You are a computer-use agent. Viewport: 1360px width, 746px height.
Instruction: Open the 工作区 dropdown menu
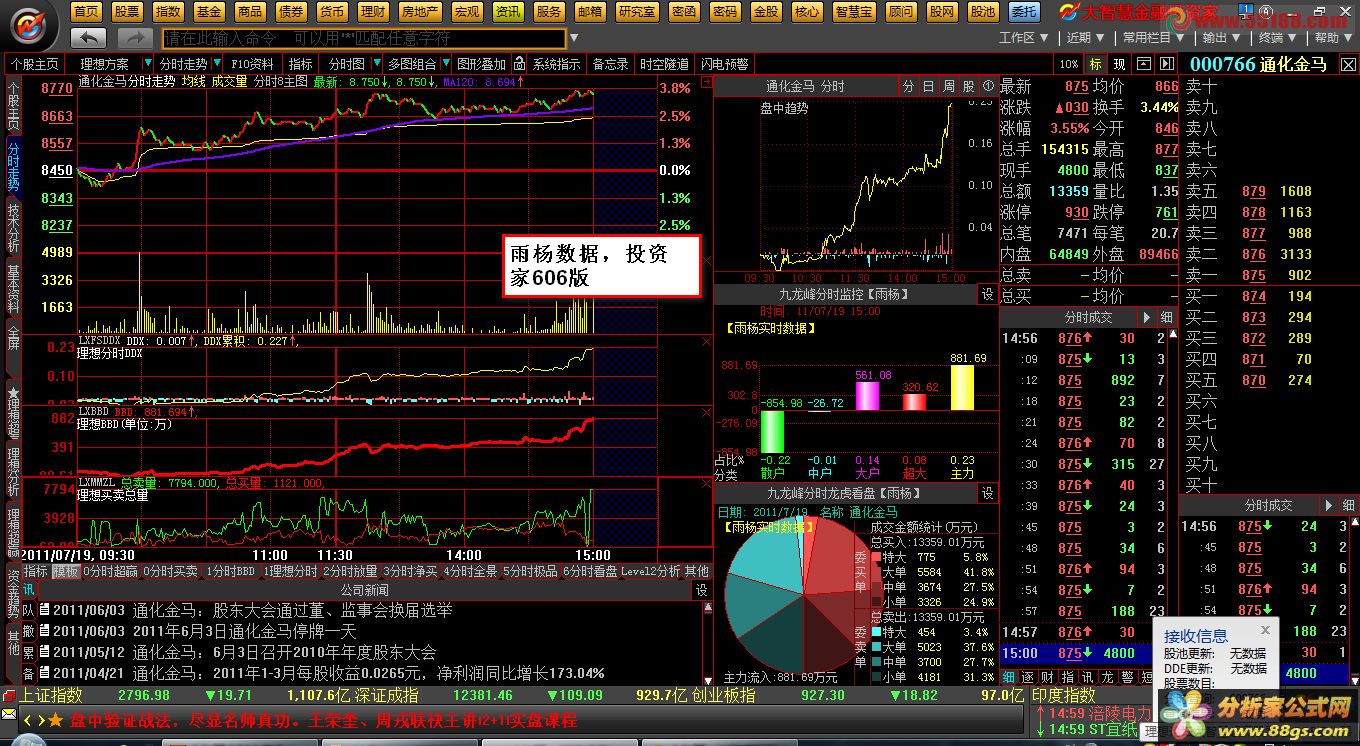click(1022, 37)
